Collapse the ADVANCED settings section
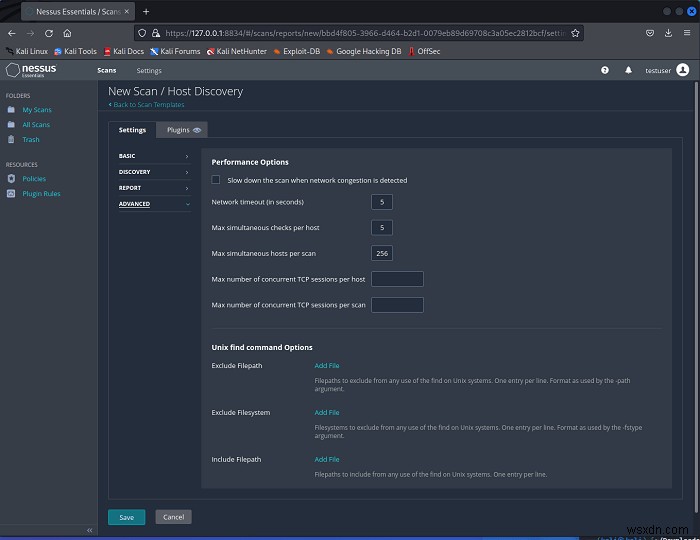Viewport: 700px width, 540px height. point(154,204)
